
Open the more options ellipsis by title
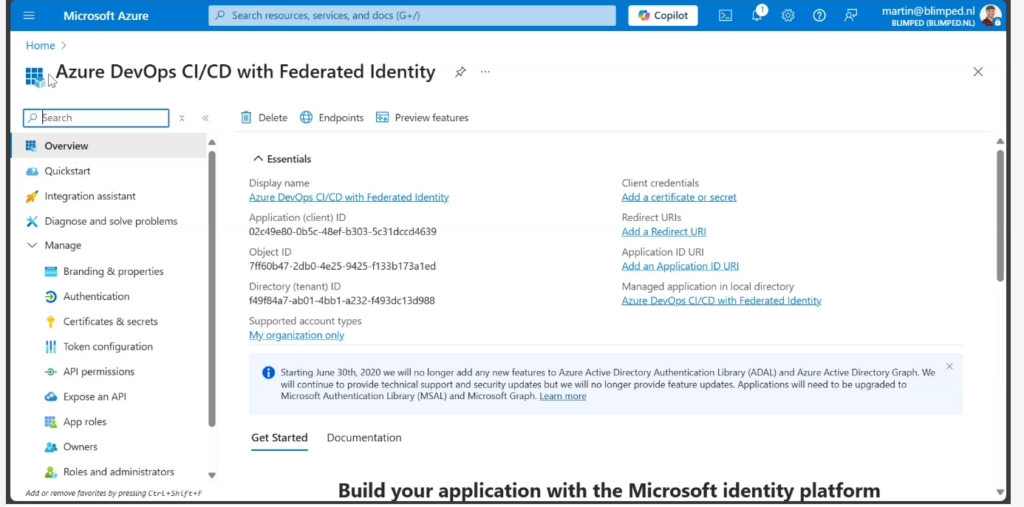[485, 72]
